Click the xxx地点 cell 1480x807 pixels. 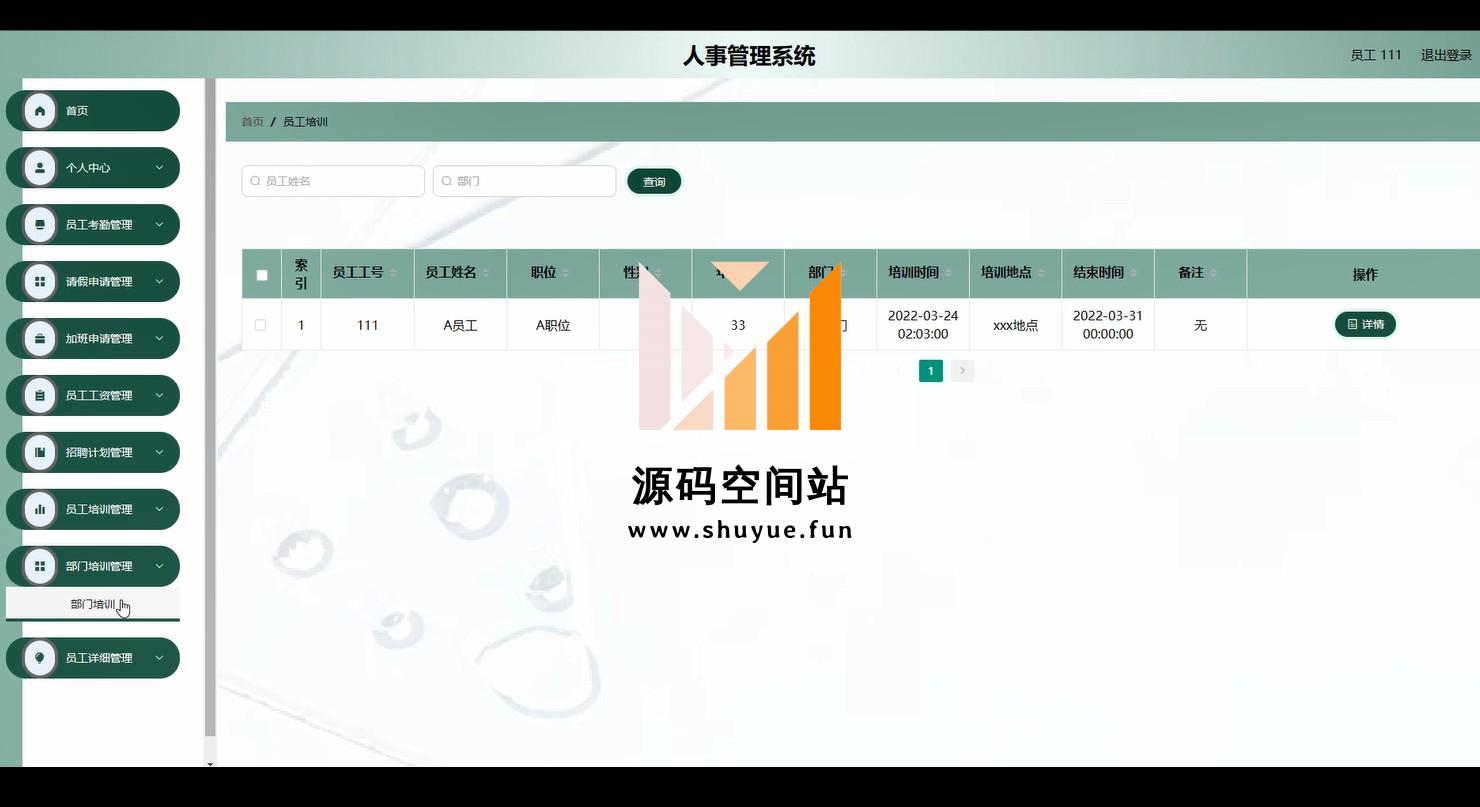point(1015,326)
